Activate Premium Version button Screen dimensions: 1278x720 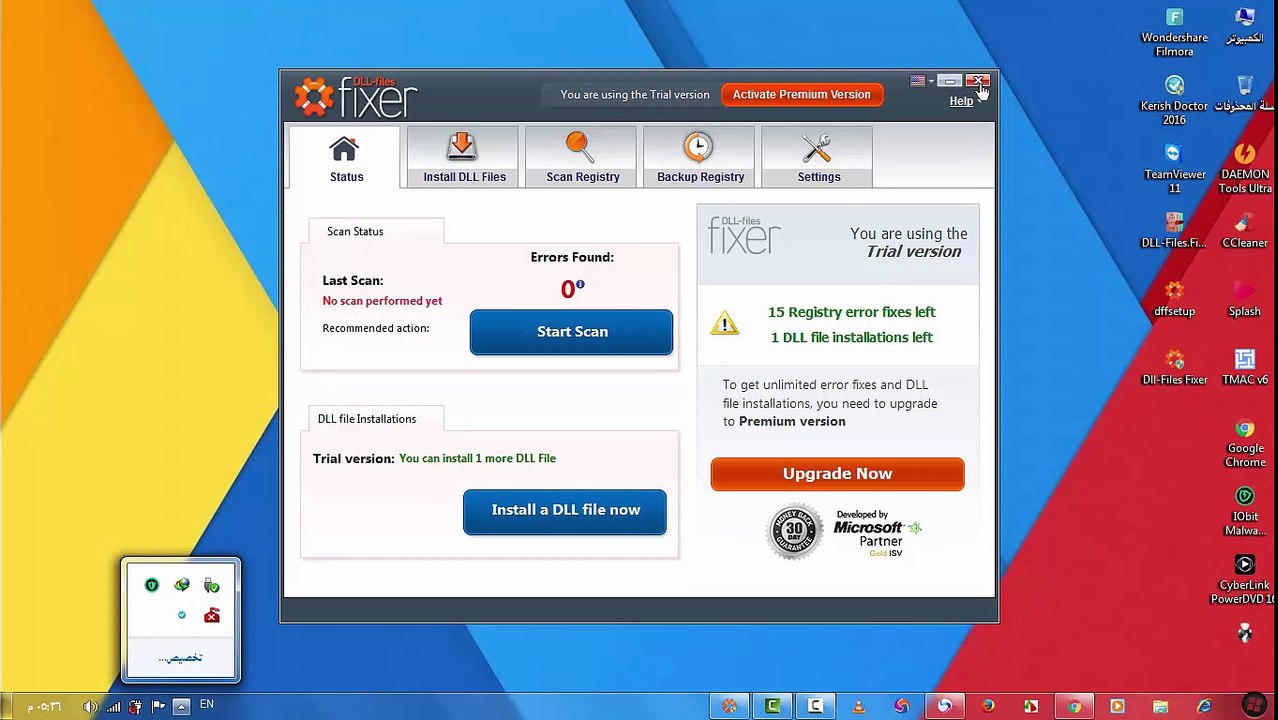(x=801, y=94)
